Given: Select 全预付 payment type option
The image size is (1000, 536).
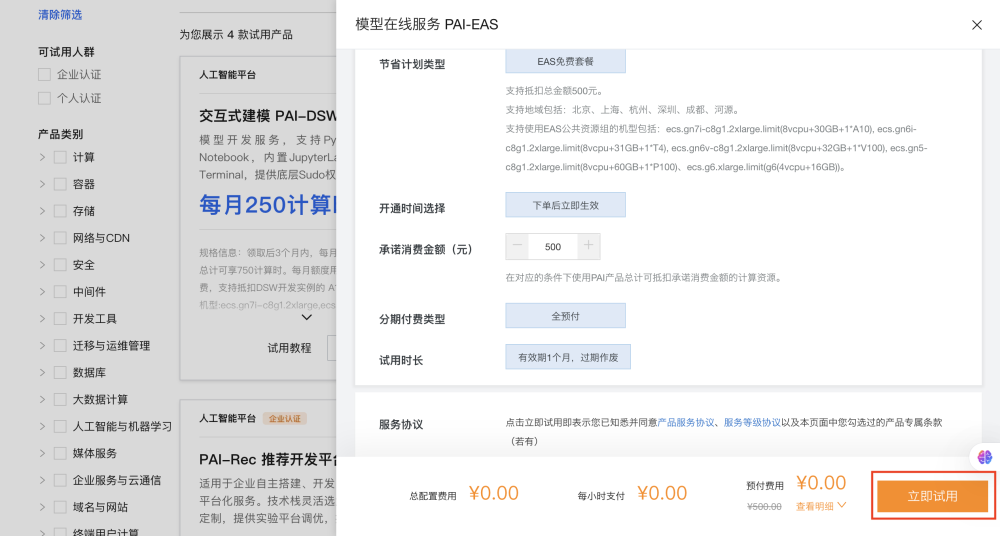Looking at the screenshot, I should click(565, 316).
